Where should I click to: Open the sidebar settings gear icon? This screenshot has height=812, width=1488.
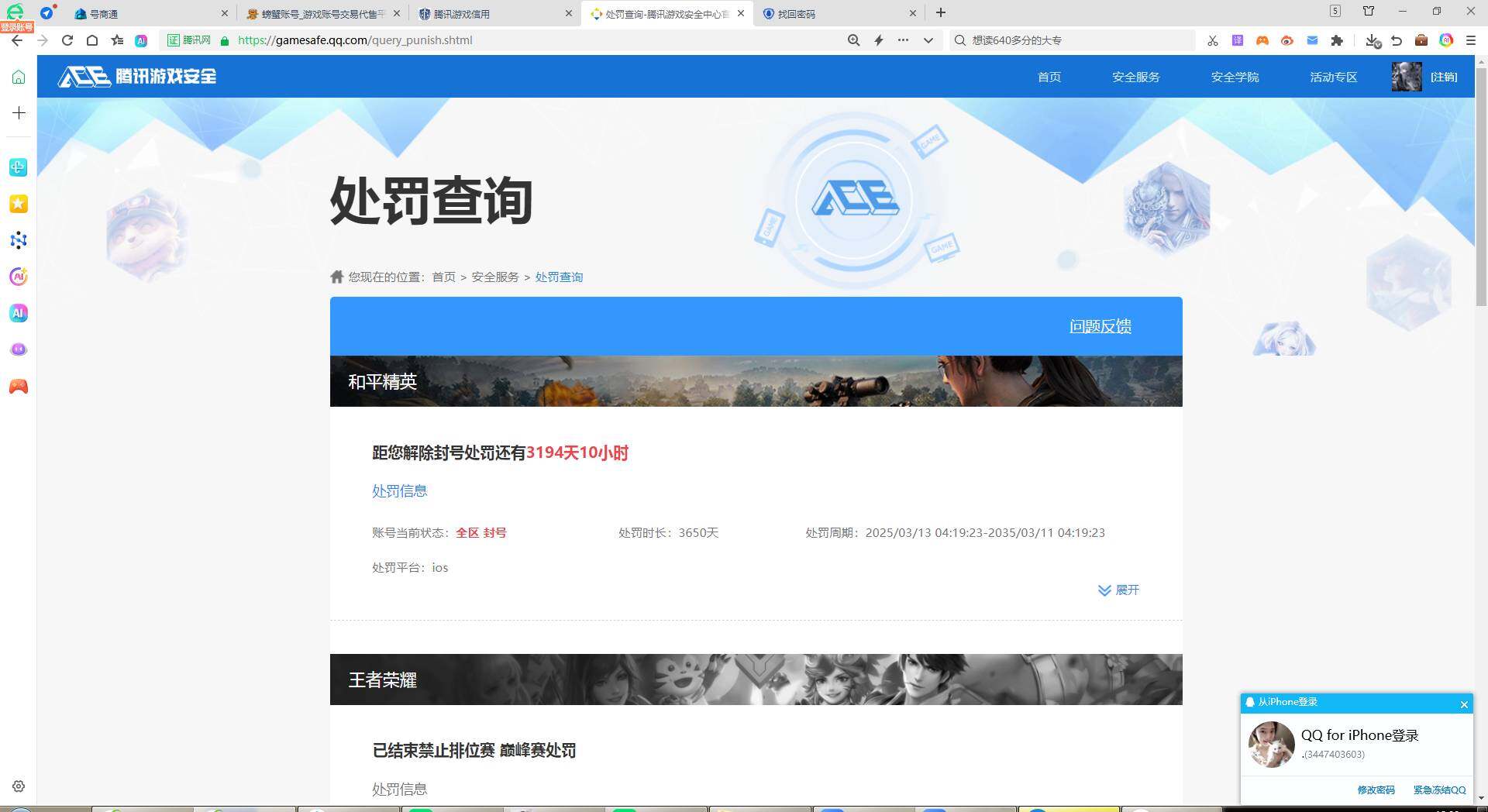pyautogui.click(x=19, y=786)
